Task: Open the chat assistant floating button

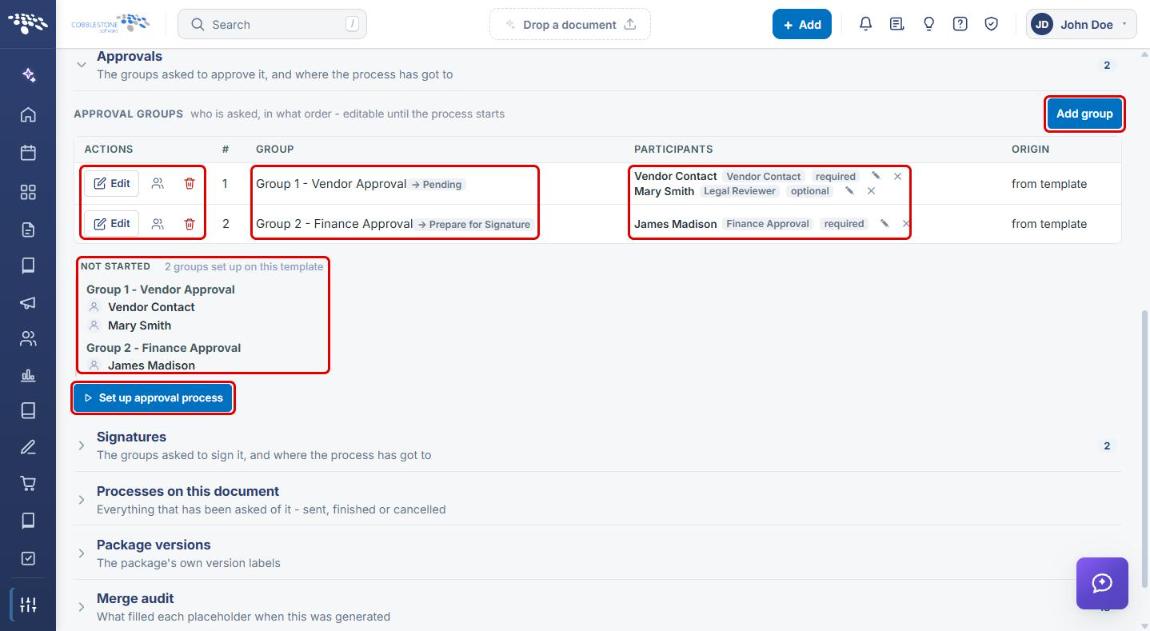Action: pos(1102,583)
